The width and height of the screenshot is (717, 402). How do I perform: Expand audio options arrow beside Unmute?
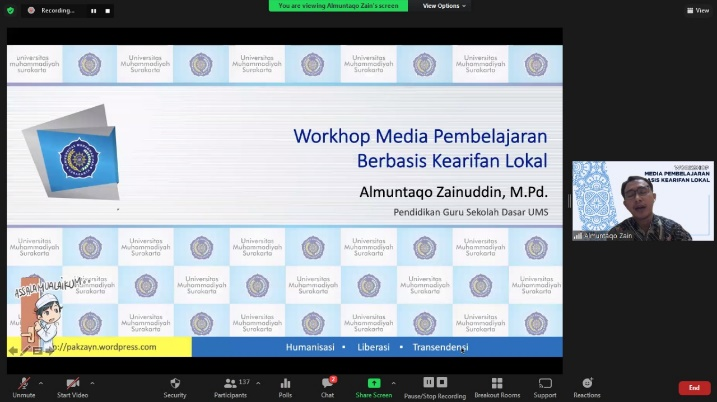[41, 383]
